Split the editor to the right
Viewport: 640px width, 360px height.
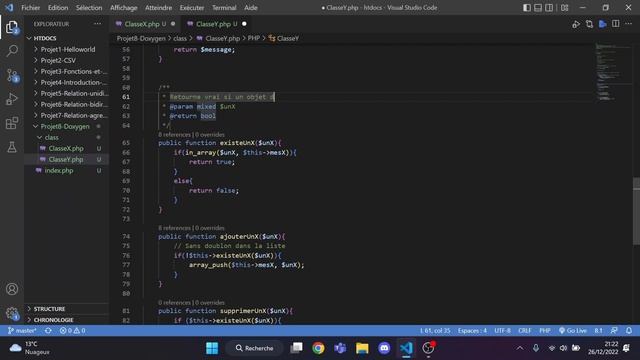[x=616, y=24]
